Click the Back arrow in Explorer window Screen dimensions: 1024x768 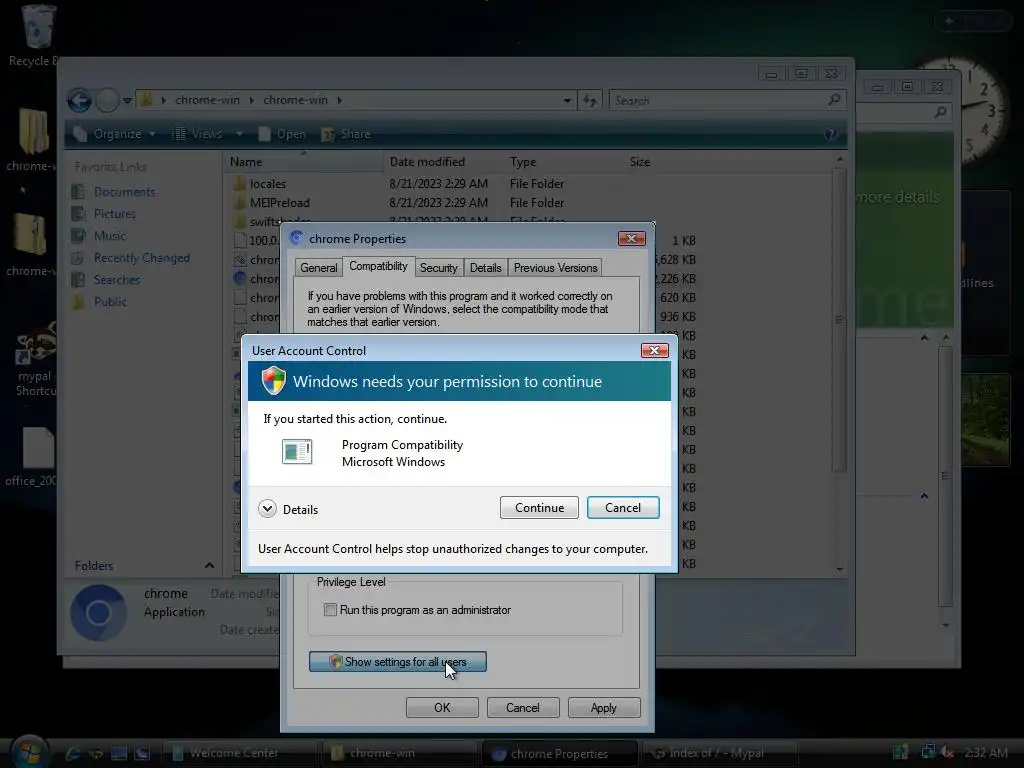tap(80, 101)
